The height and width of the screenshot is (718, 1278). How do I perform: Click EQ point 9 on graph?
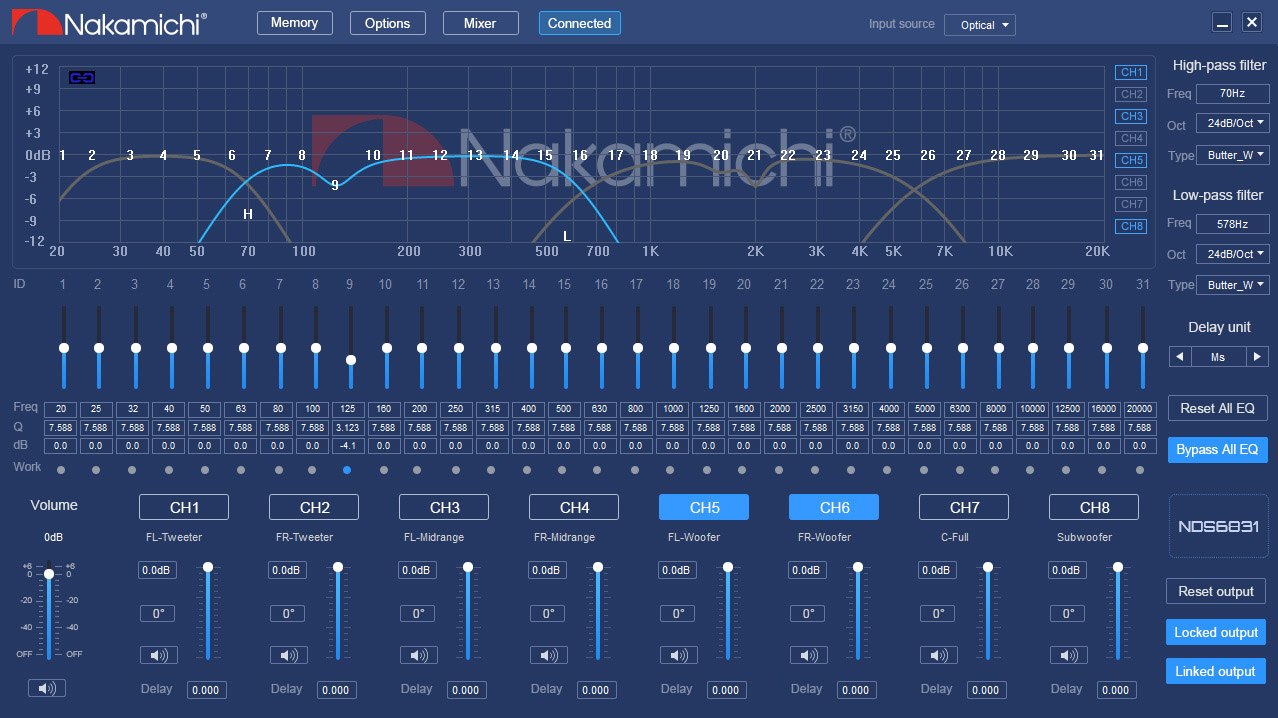335,185
